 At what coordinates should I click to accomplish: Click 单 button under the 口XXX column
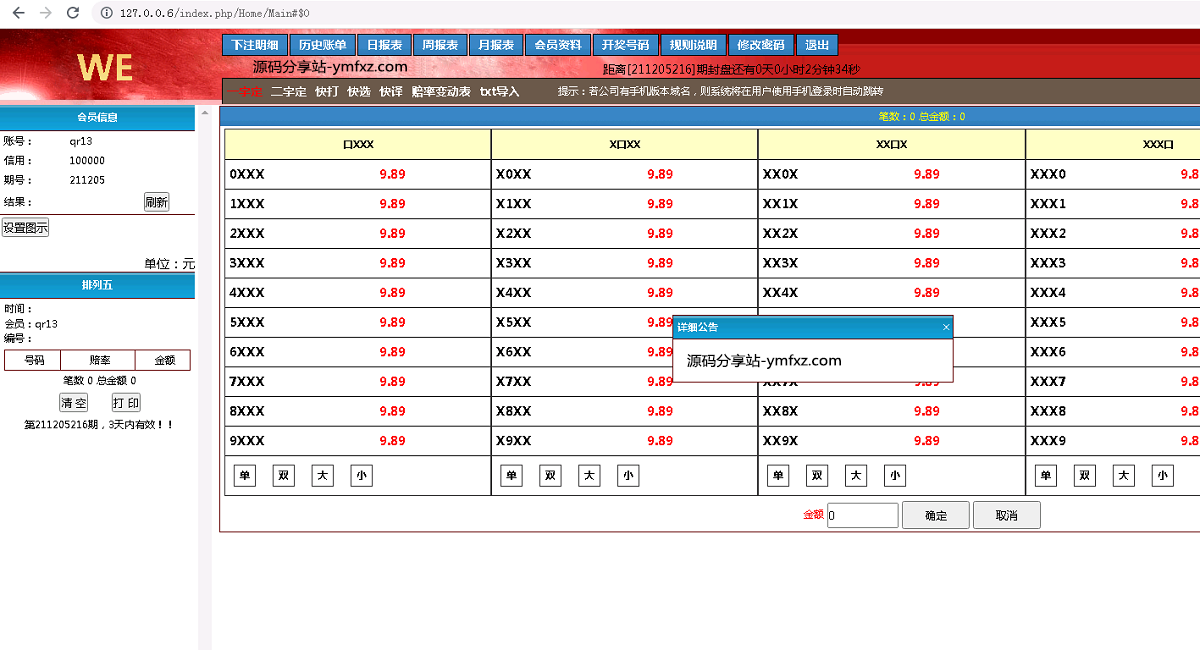(244, 476)
